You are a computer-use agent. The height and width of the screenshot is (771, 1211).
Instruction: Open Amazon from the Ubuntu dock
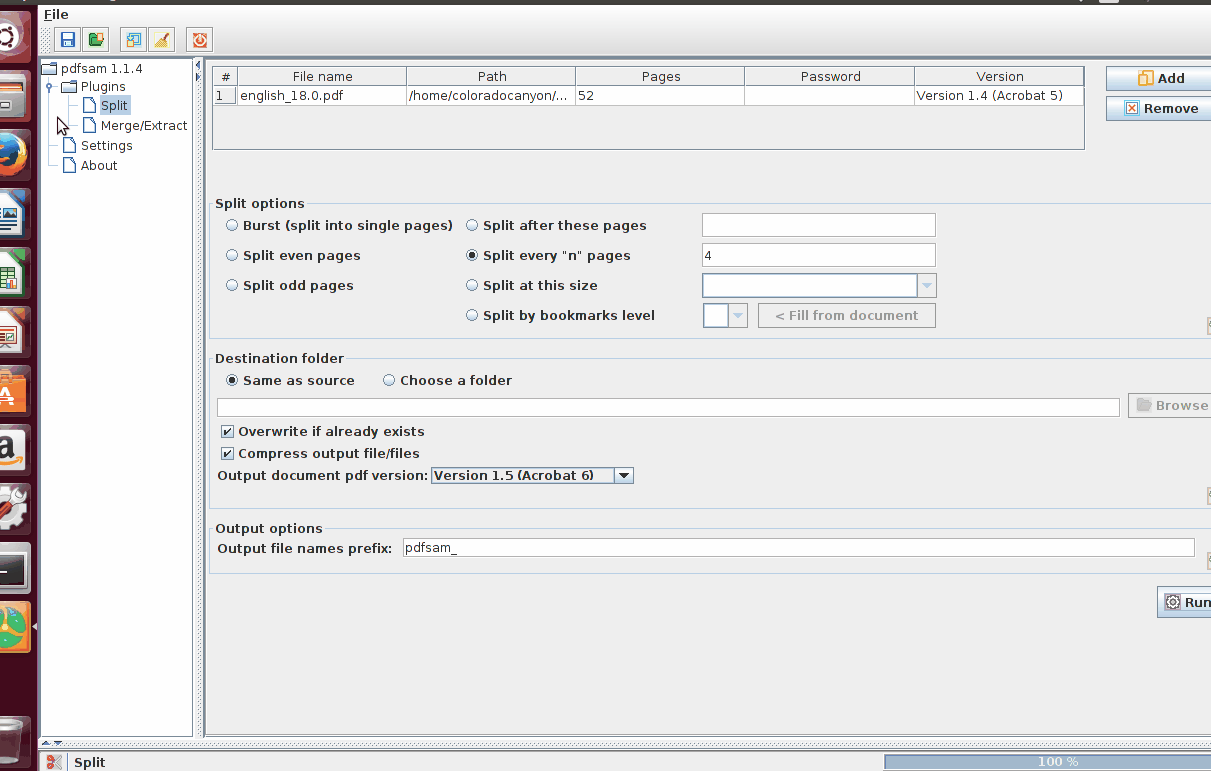pyautogui.click(x=12, y=451)
